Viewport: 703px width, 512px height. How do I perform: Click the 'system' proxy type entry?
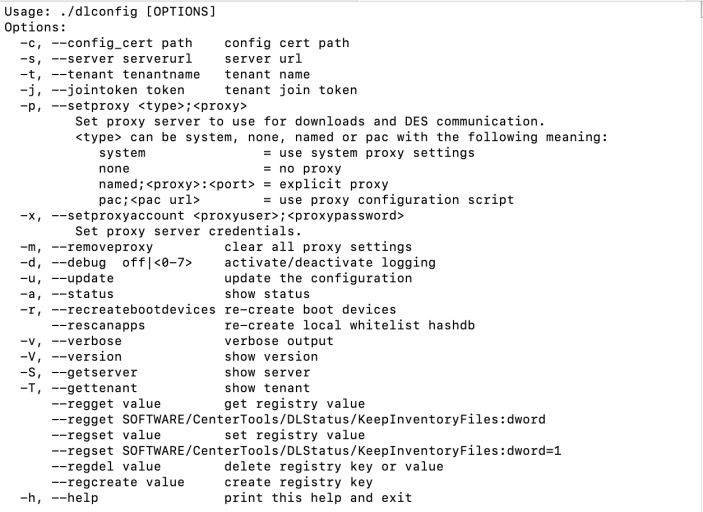coord(122,153)
